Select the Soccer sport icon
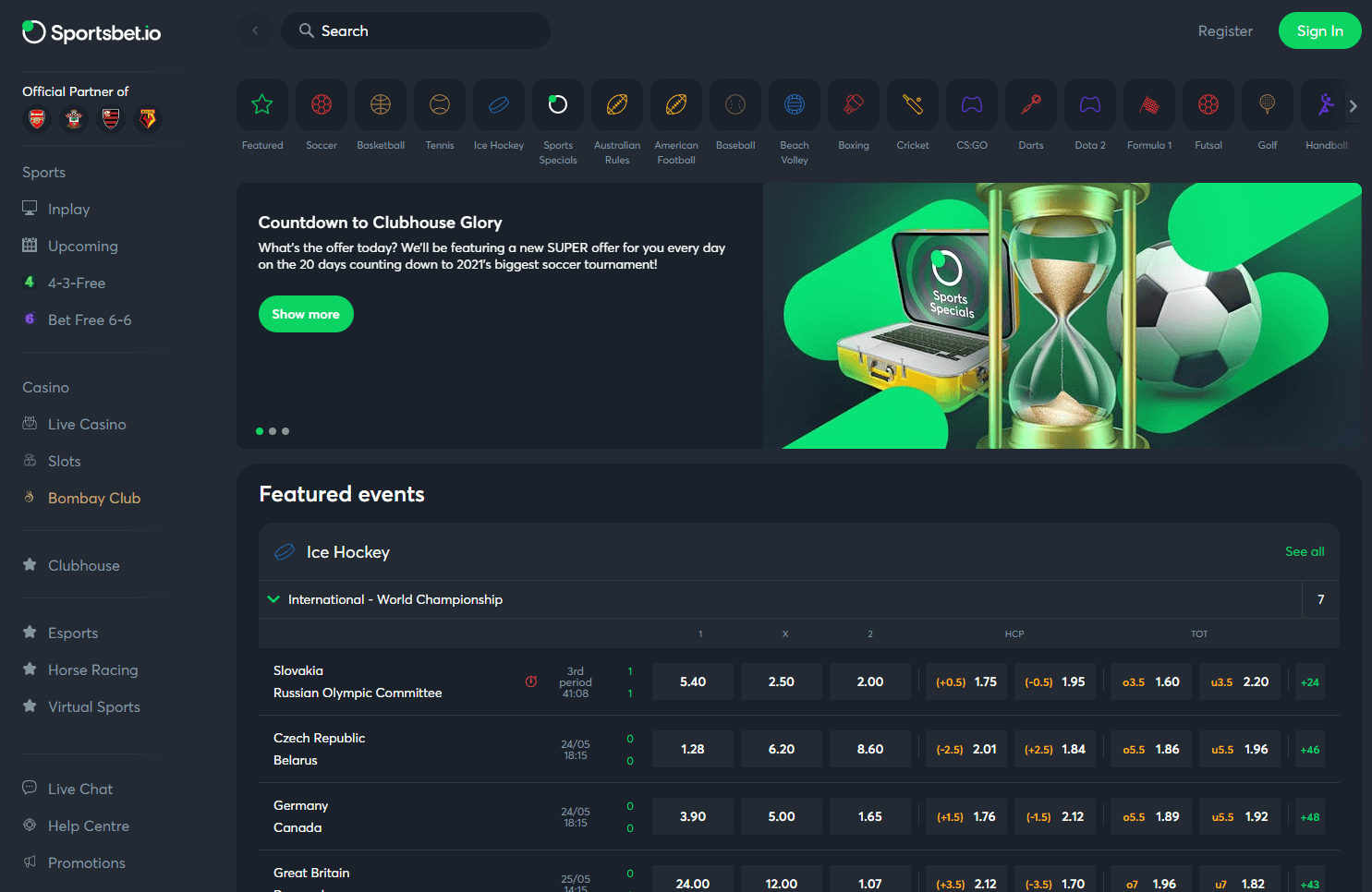 click(321, 104)
